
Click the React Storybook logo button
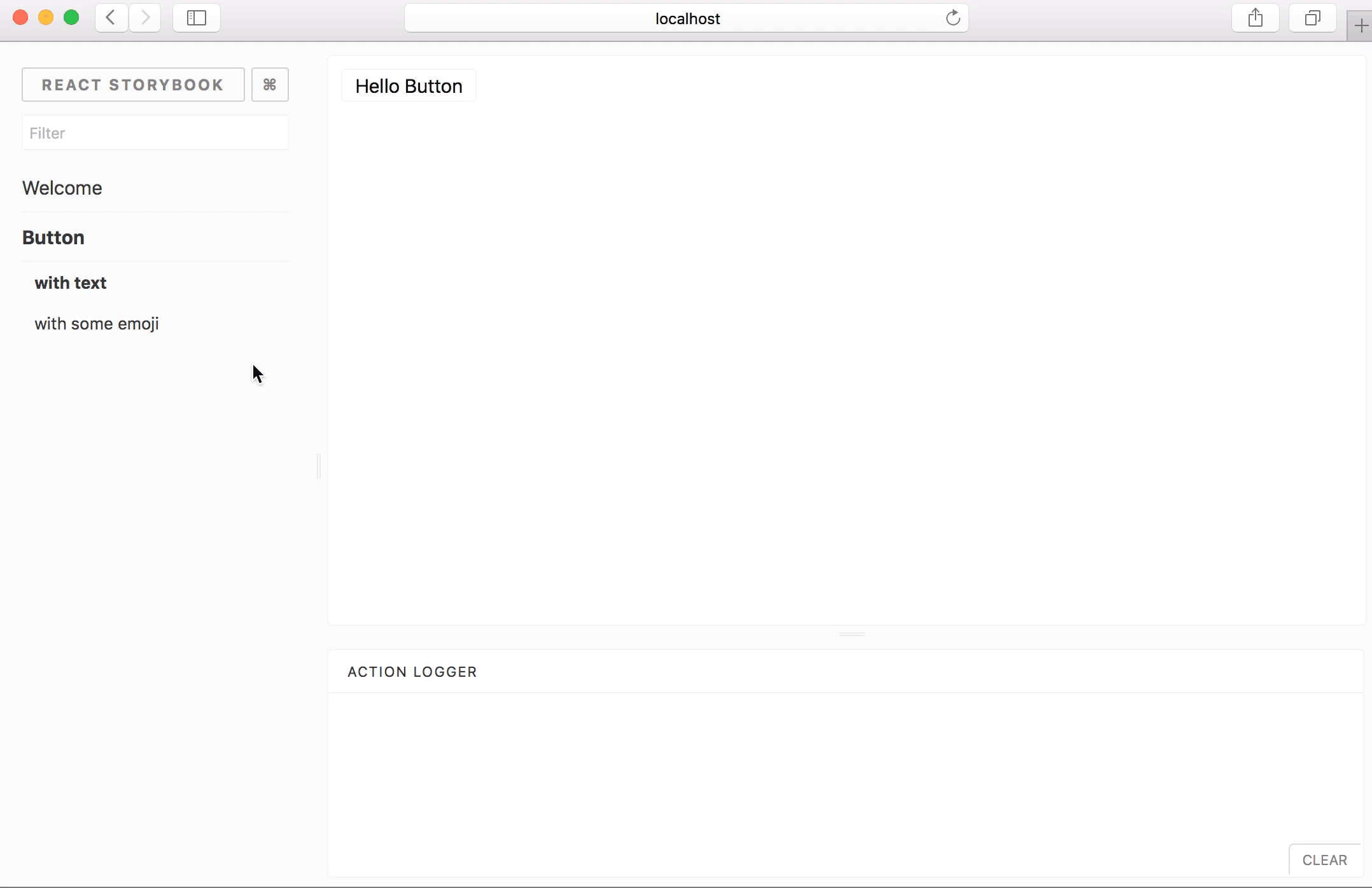[x=133, y=85]
